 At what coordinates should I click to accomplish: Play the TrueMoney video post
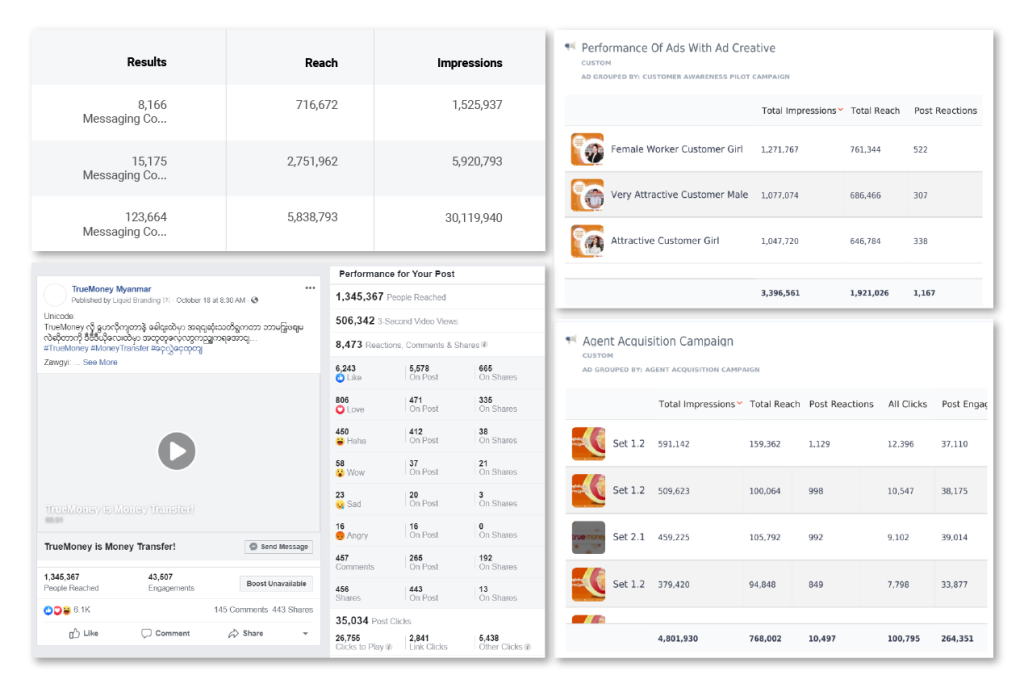point(176,451)
